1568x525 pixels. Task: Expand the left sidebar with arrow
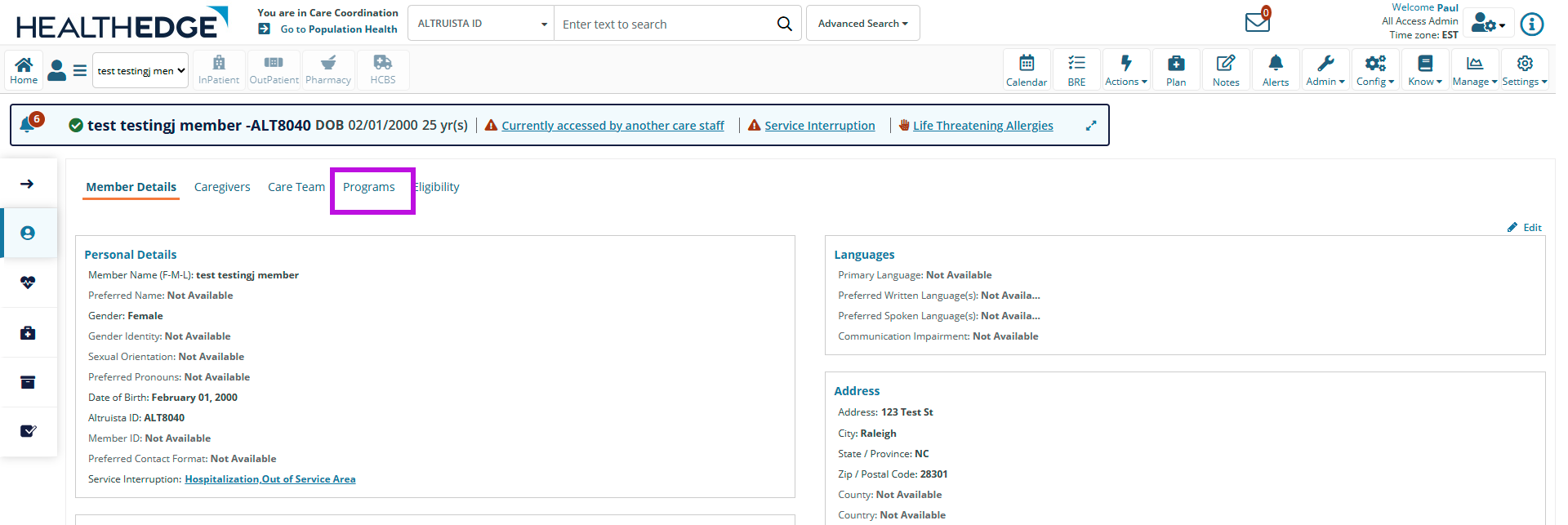[27, 184]
